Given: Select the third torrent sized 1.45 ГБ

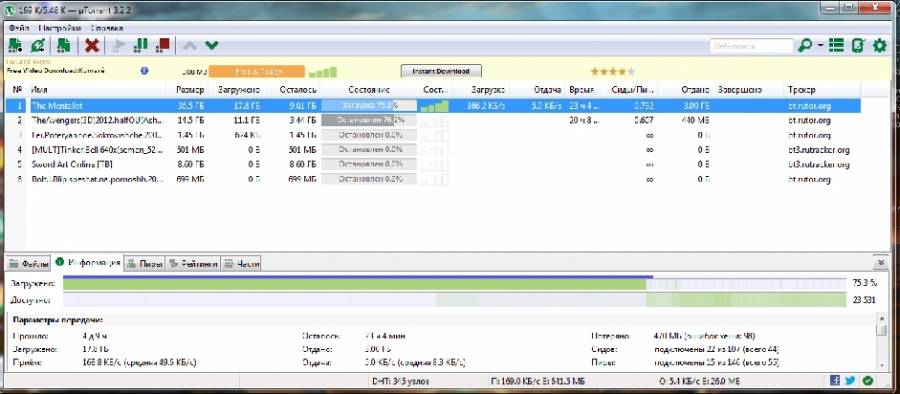Looking at the screenshot, I should (x=433, y=136).
